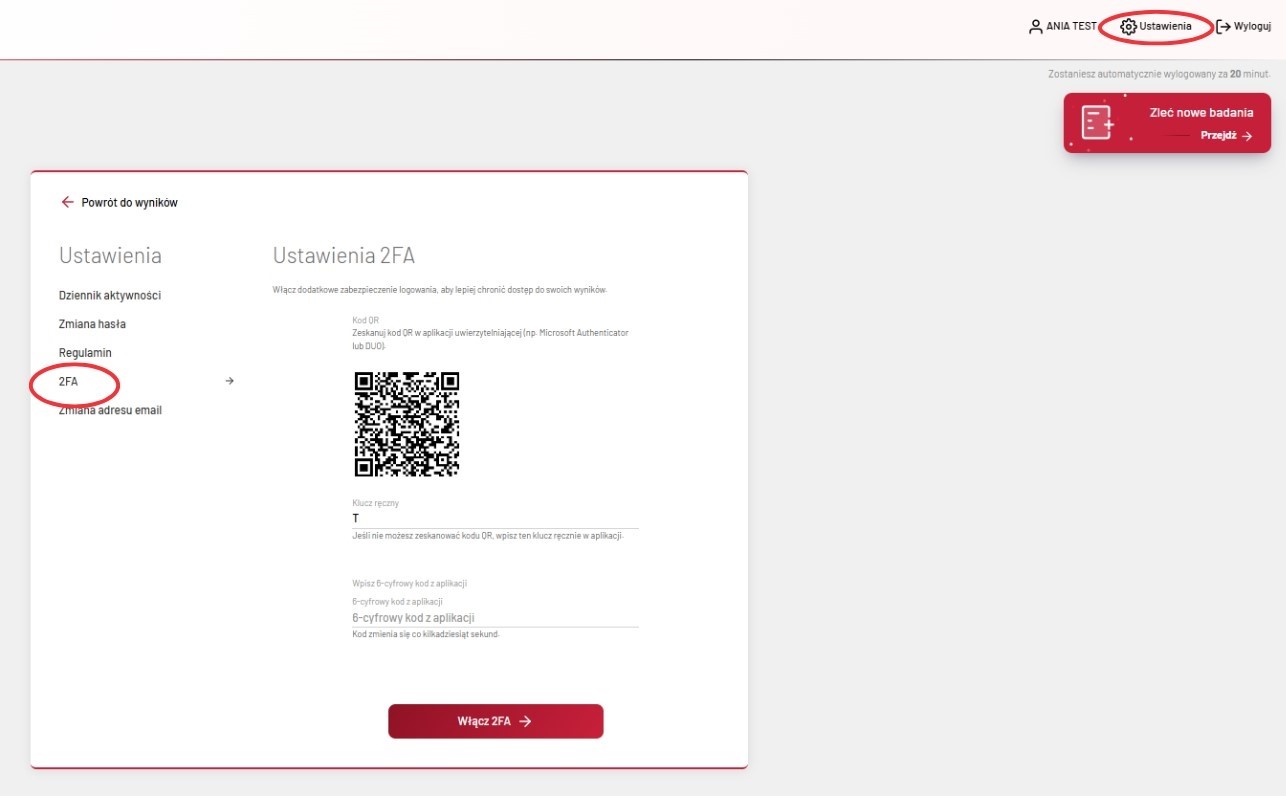Click the auto-logout 20 minut notice

pyautogui.click(x=1159, y=74)
